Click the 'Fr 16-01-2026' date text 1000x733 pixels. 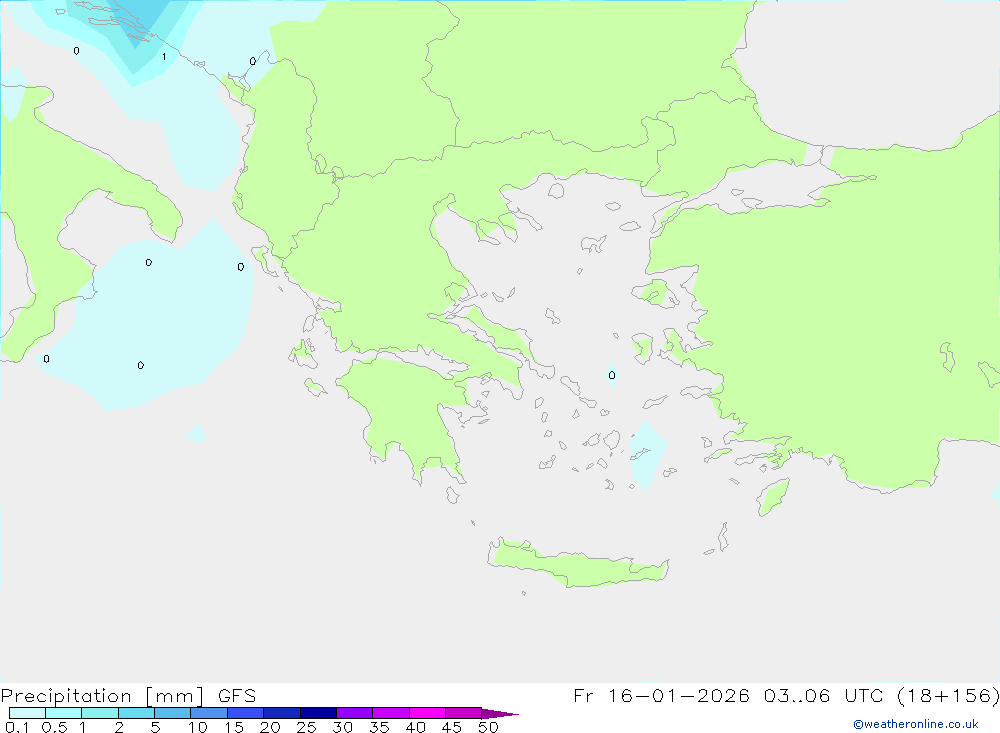coord(661,696)
